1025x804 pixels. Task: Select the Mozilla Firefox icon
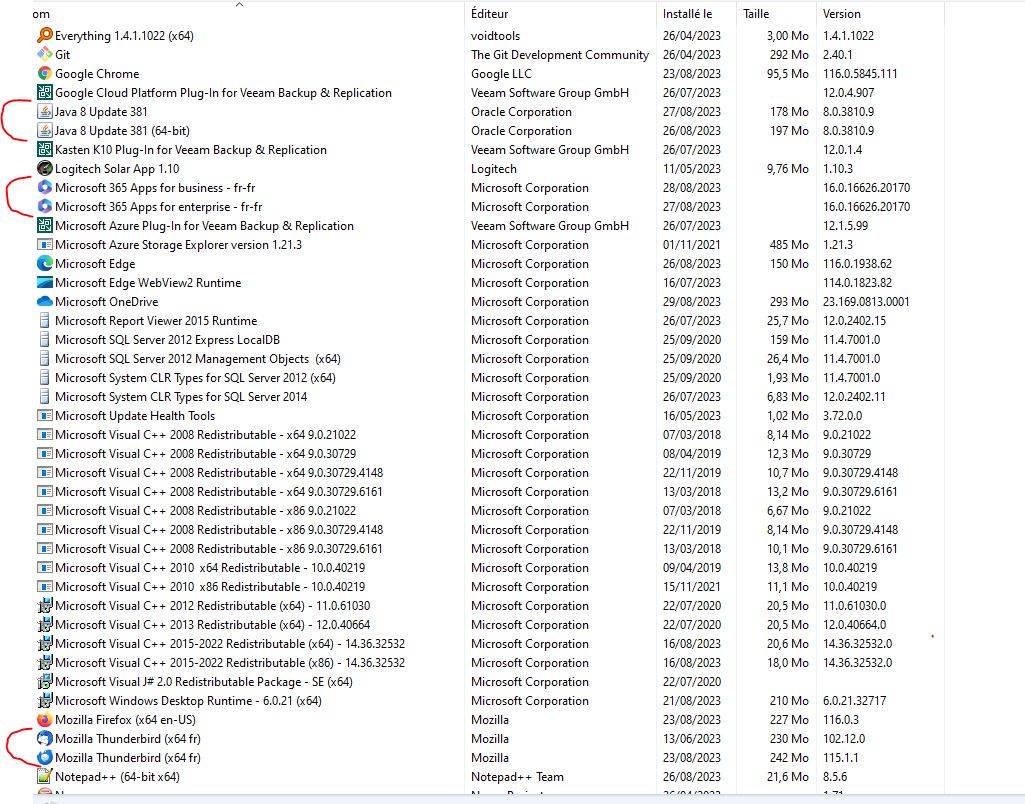coord(44,719)
